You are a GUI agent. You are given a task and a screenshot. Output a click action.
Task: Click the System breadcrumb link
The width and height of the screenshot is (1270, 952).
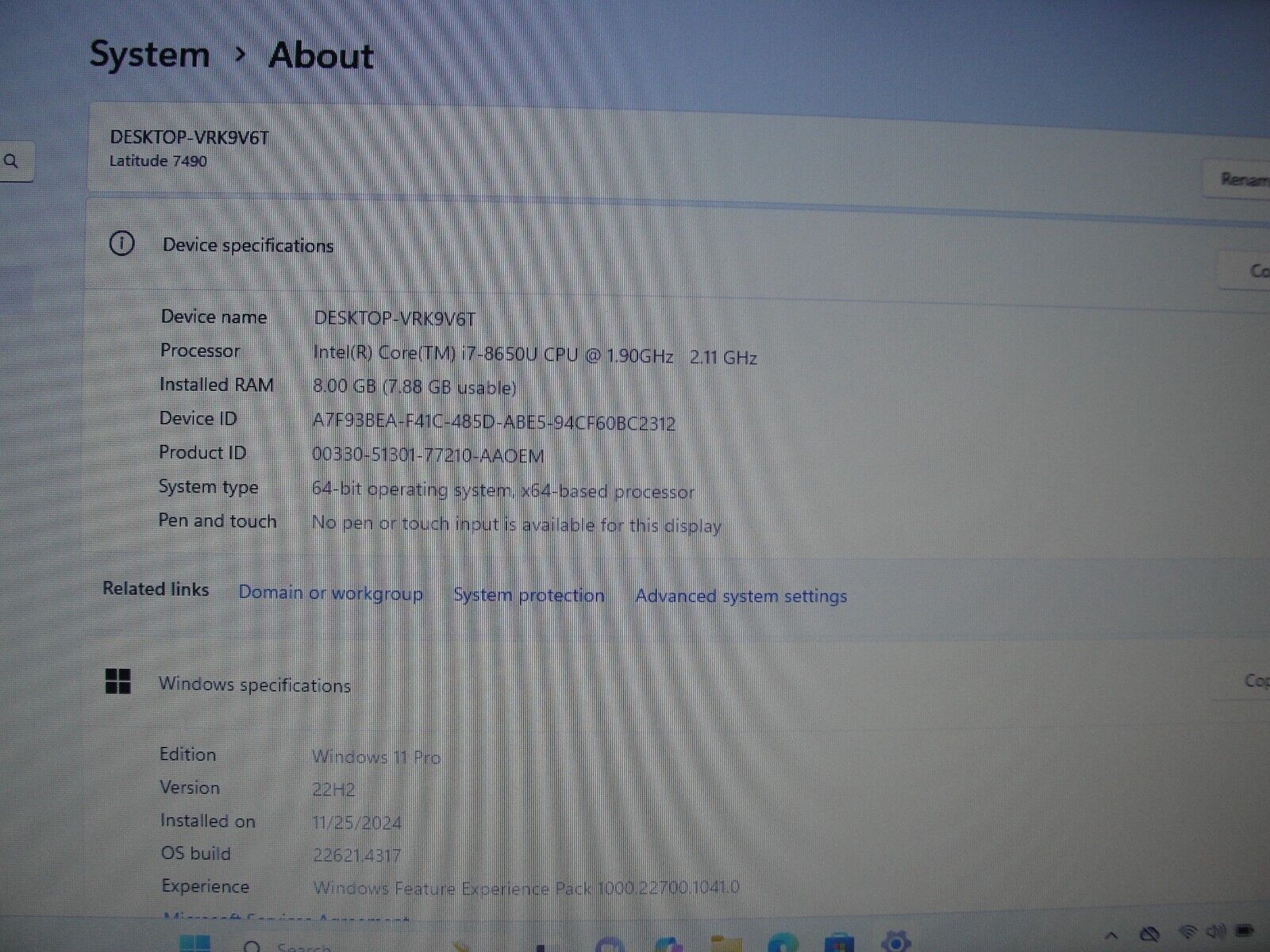coord(149,55)
